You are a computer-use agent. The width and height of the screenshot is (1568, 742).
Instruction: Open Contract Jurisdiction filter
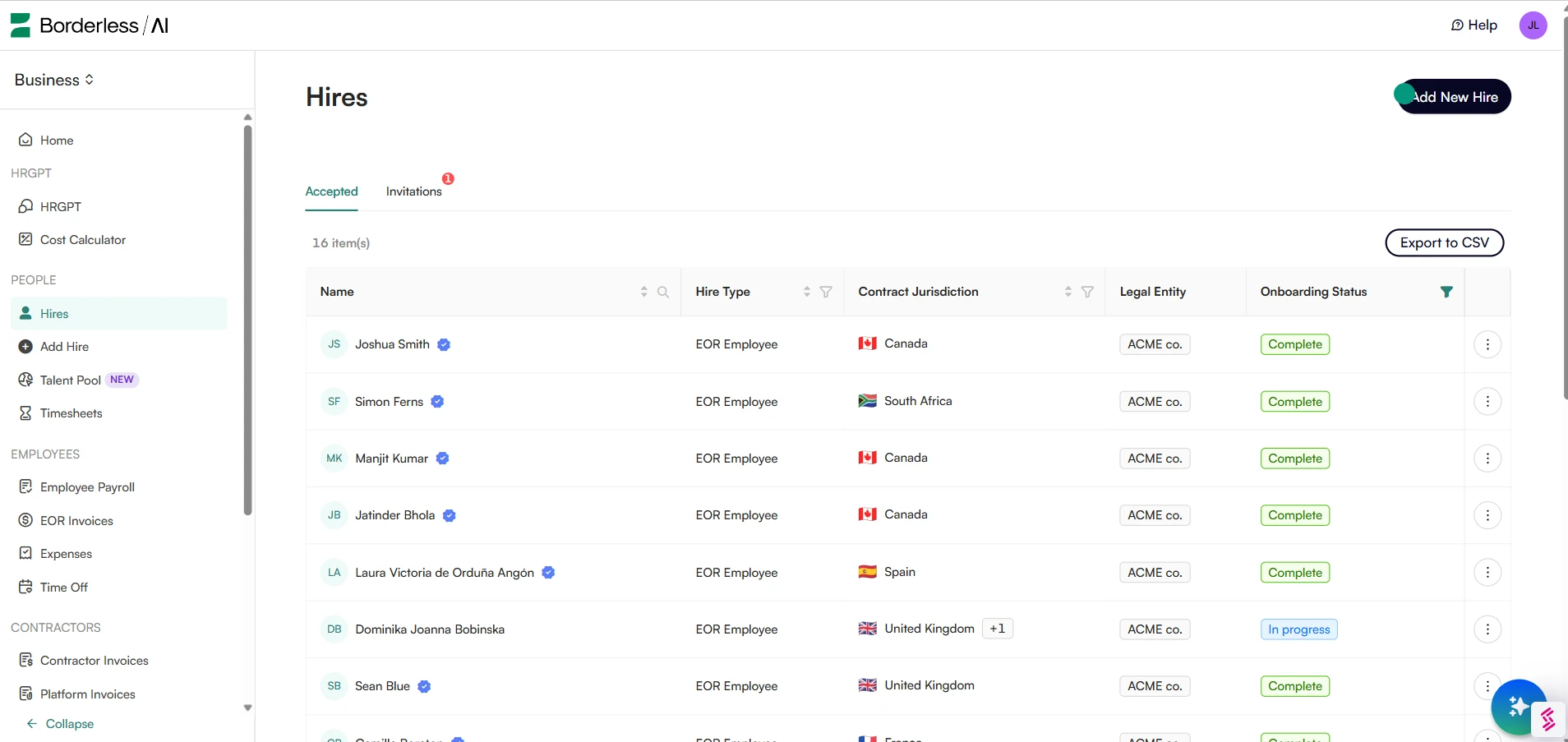(x=1087, y=292)
